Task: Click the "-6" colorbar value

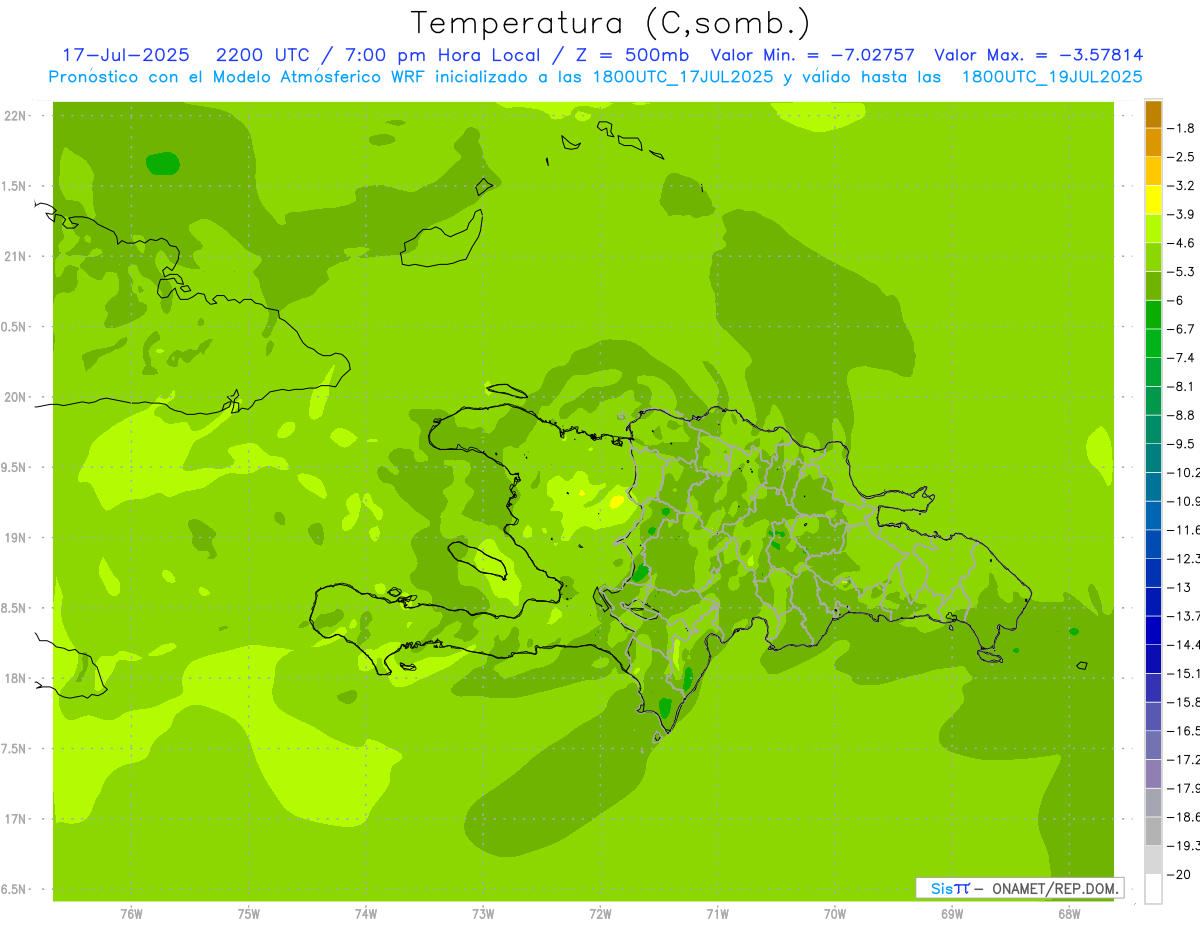Action: point(1175,300)
